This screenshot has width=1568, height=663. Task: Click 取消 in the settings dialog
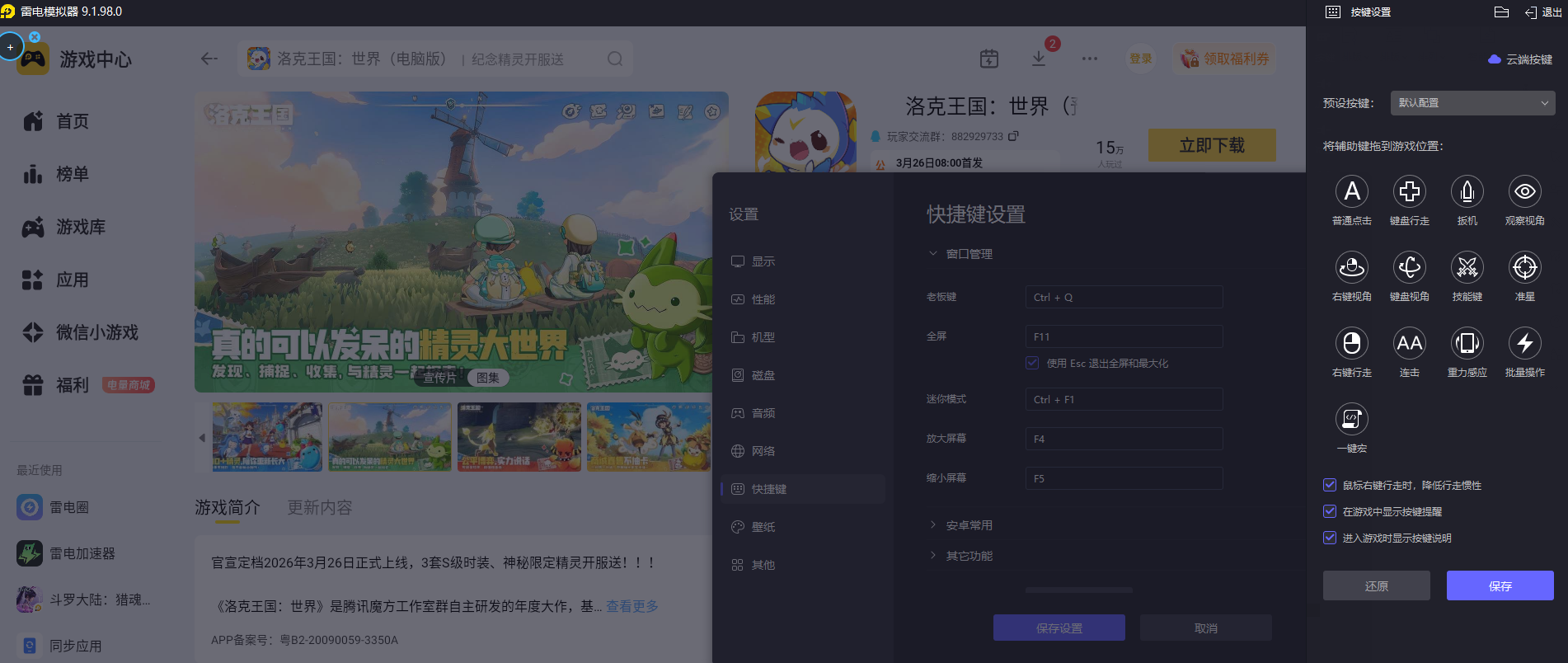pyautogui.click(x=1206, y=628)
